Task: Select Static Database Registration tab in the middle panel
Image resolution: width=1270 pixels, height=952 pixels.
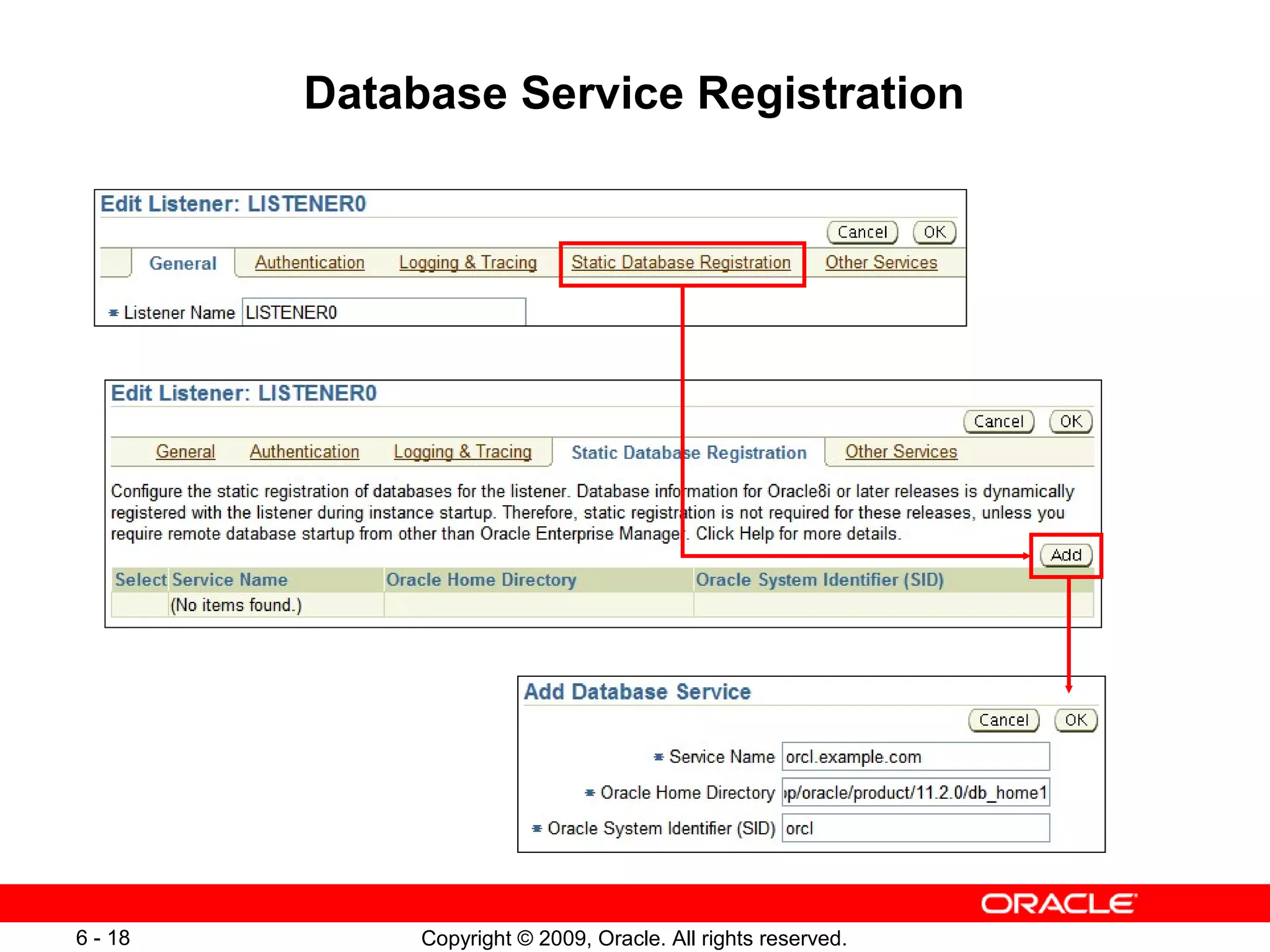Action: tap(689, 453)
